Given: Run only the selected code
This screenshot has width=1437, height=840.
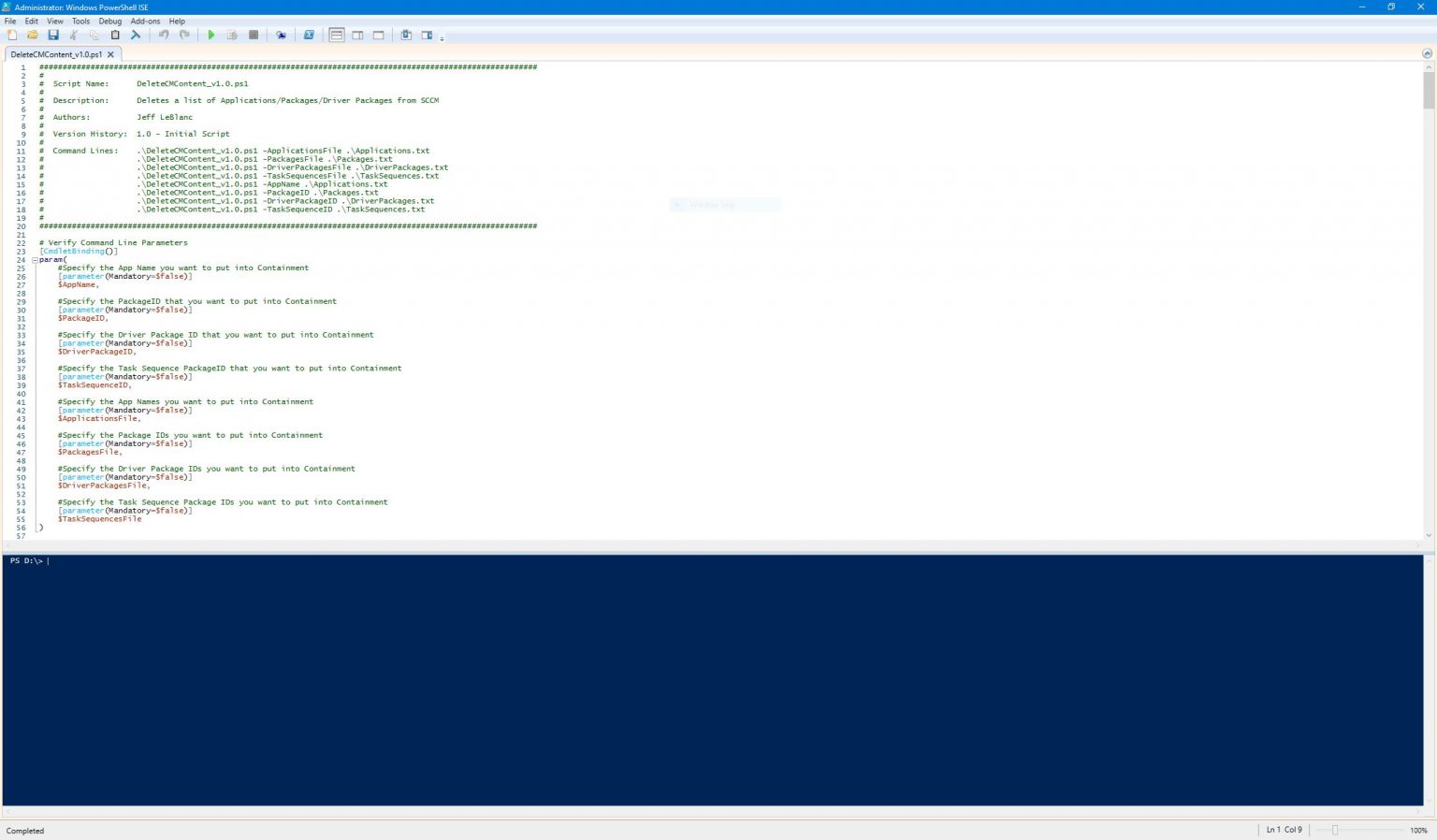Looking at the screenshot, I should [x=231, y=35].
